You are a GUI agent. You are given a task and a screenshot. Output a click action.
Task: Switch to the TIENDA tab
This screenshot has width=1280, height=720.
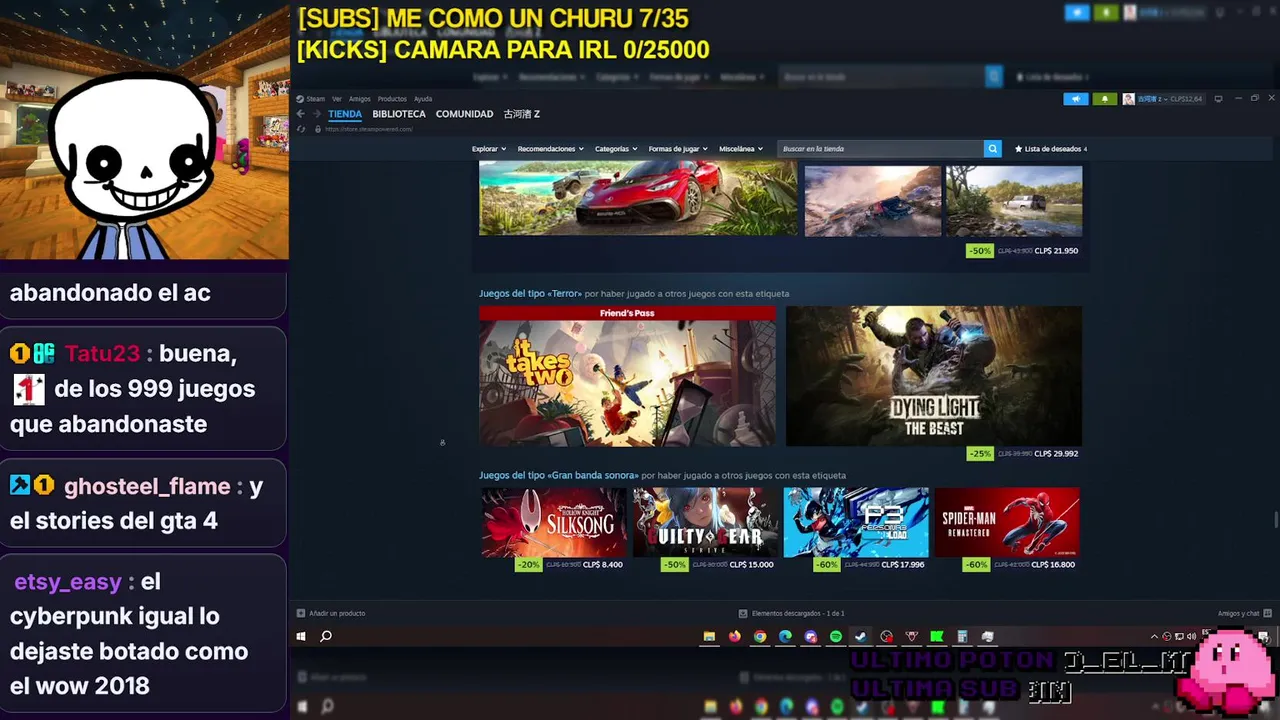[345, 114]
